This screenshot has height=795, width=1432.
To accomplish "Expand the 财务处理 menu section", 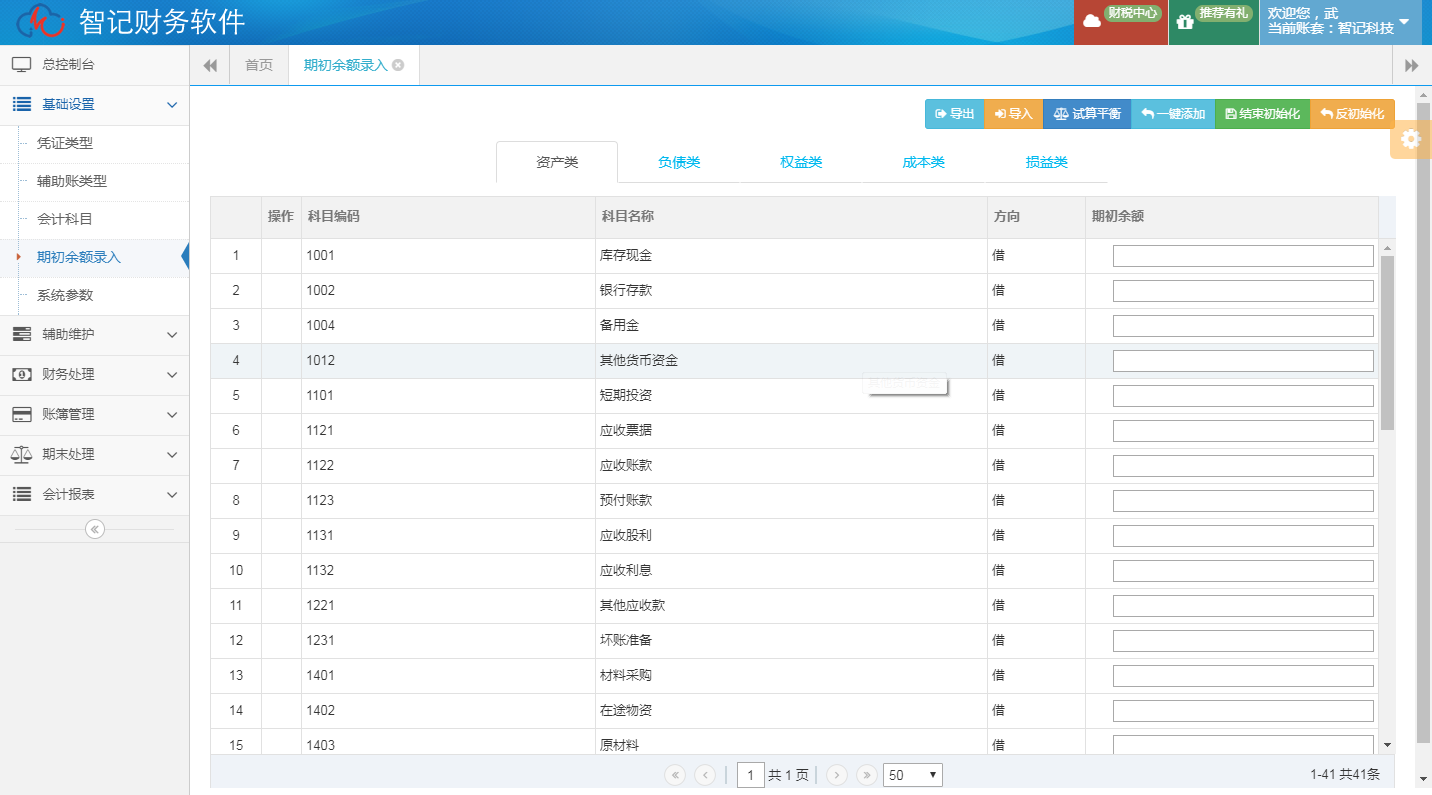I will pyautogui.click(x=94, y=375).
